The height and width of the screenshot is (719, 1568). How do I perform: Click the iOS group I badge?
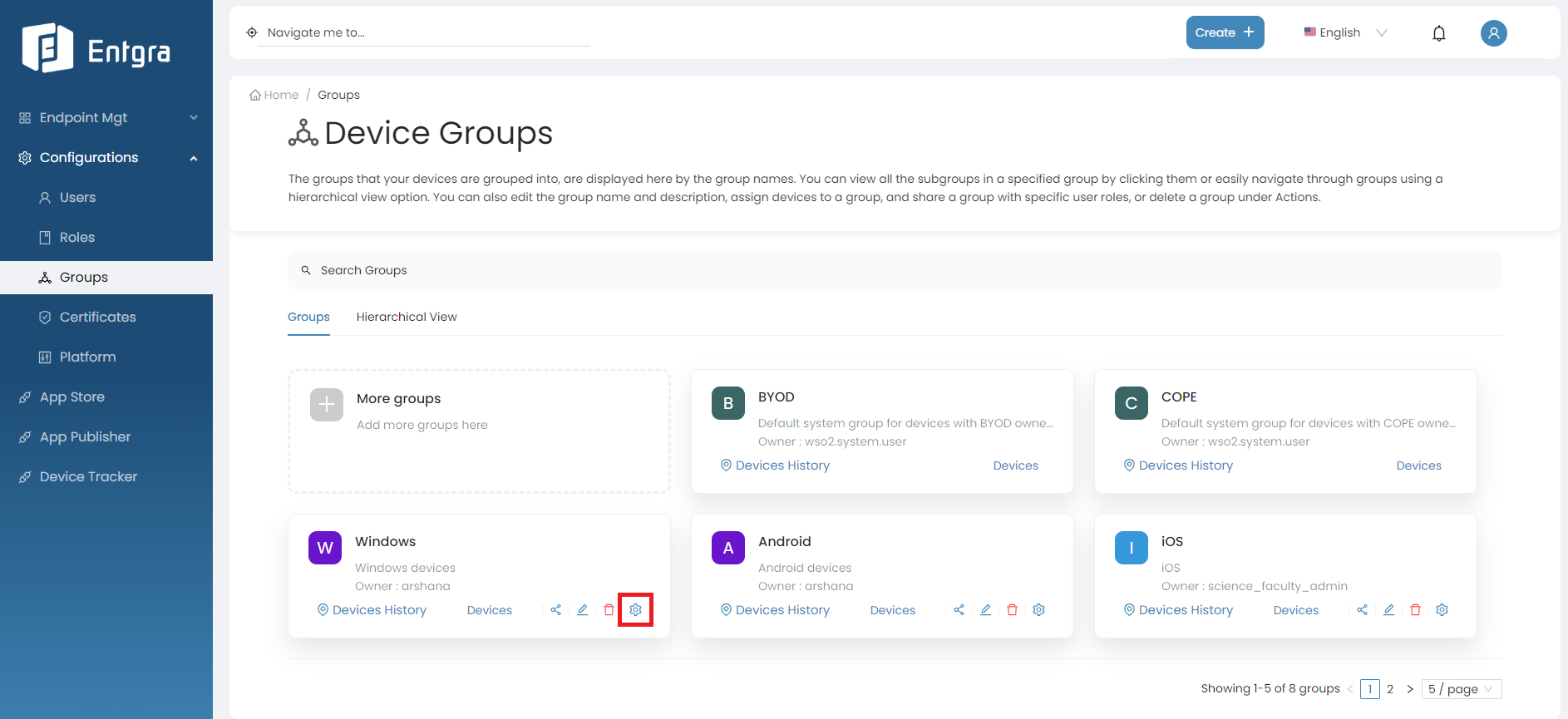click(1132, 548)
